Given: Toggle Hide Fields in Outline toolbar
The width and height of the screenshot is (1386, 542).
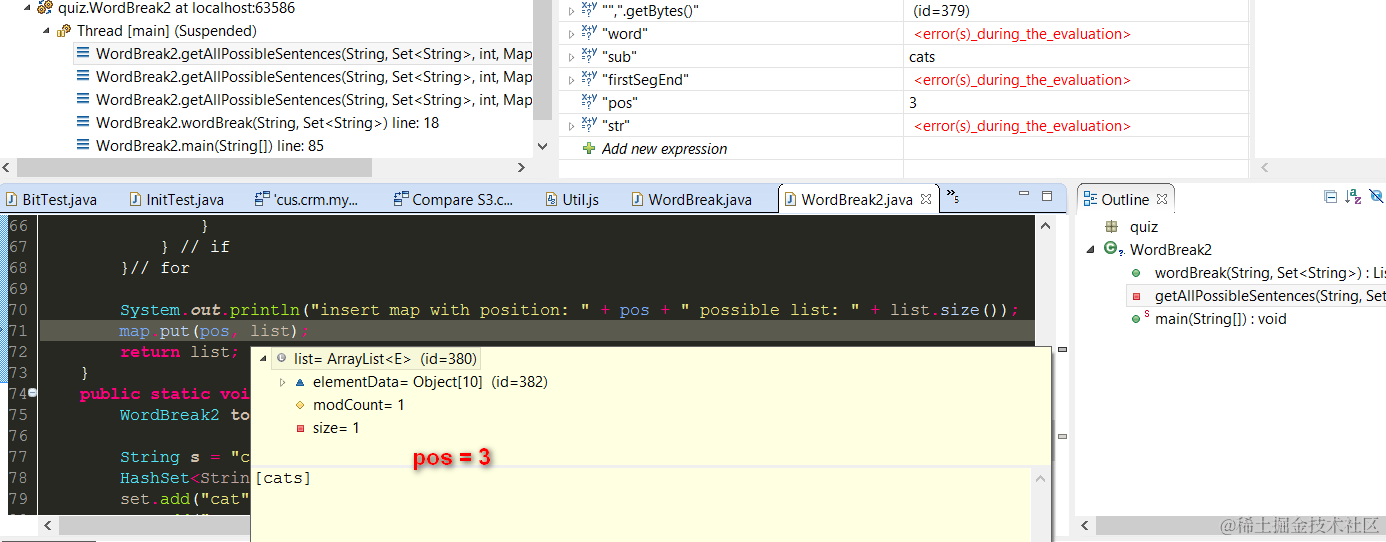Looking at the screenshot, I should click(x=1377, y=197).
